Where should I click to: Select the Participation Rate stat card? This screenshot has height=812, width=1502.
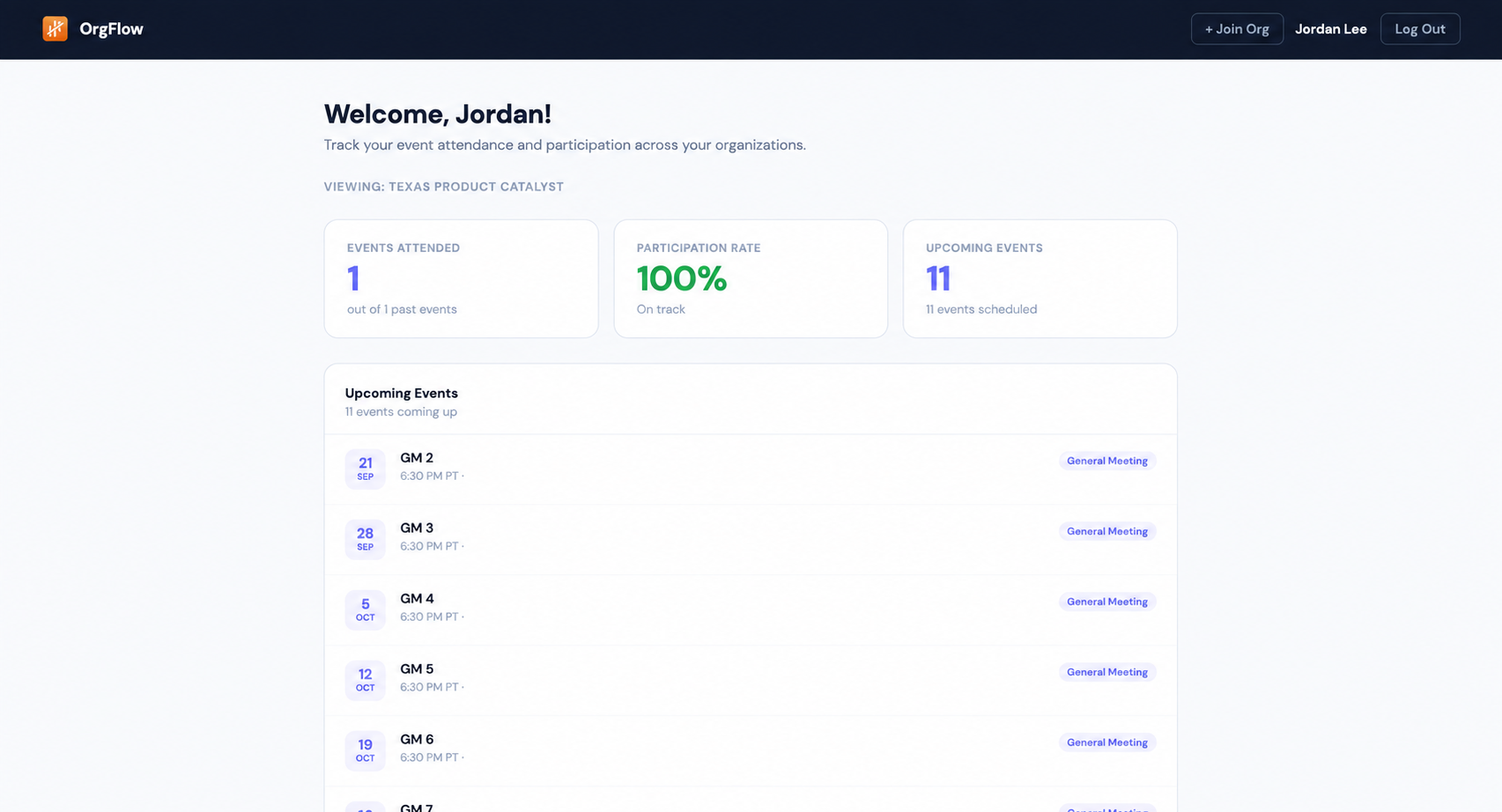pos(751,278)
